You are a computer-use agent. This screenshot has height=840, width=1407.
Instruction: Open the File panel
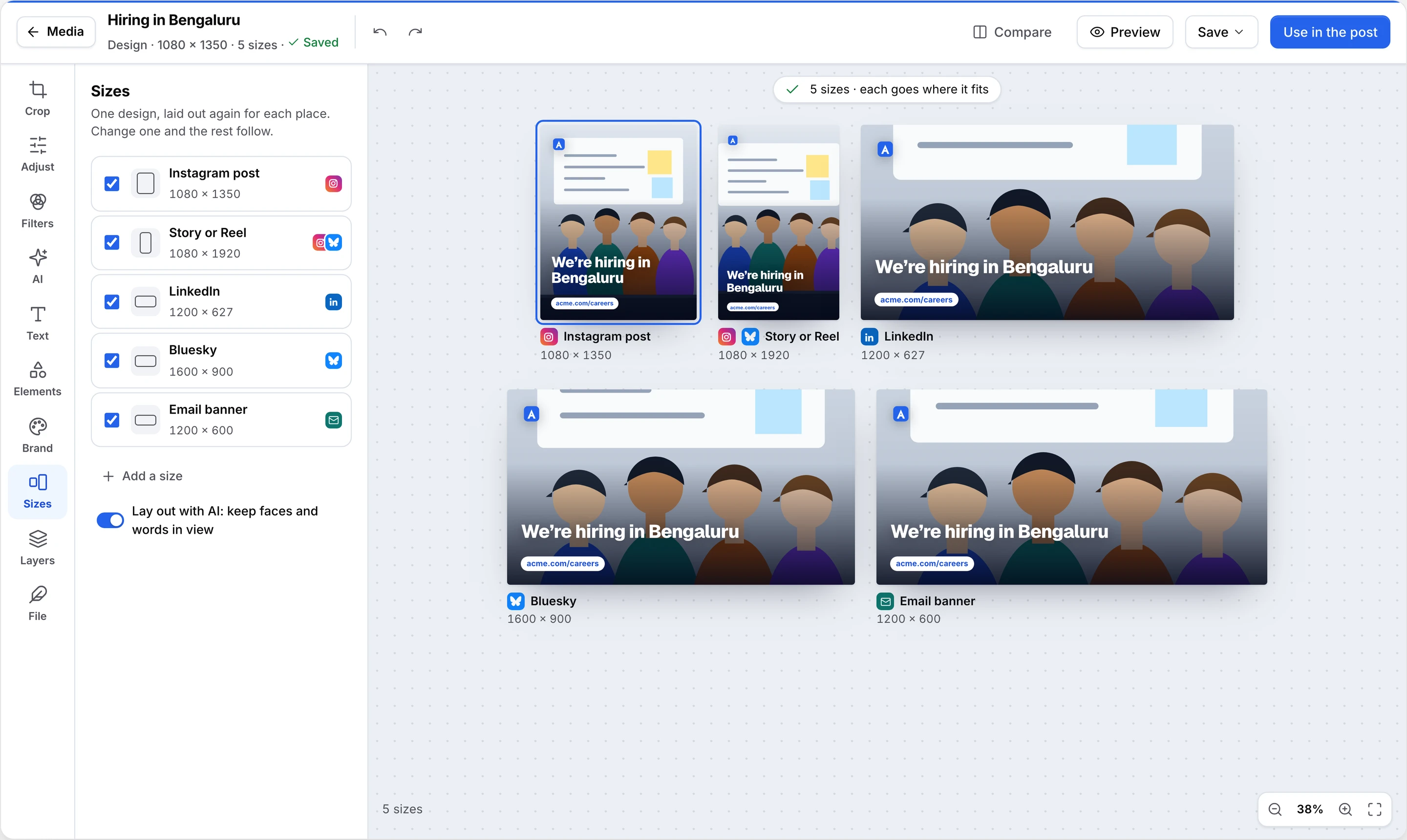tap(37, 604)
